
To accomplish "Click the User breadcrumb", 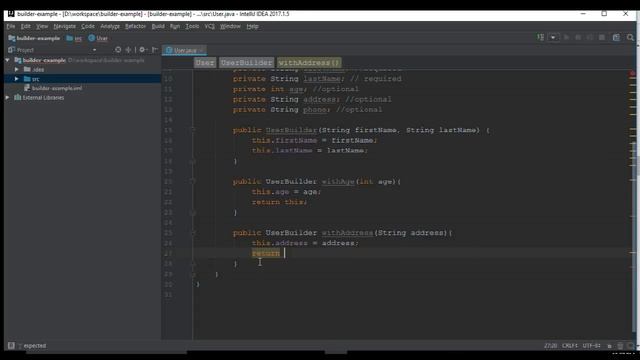I will 204,62.
